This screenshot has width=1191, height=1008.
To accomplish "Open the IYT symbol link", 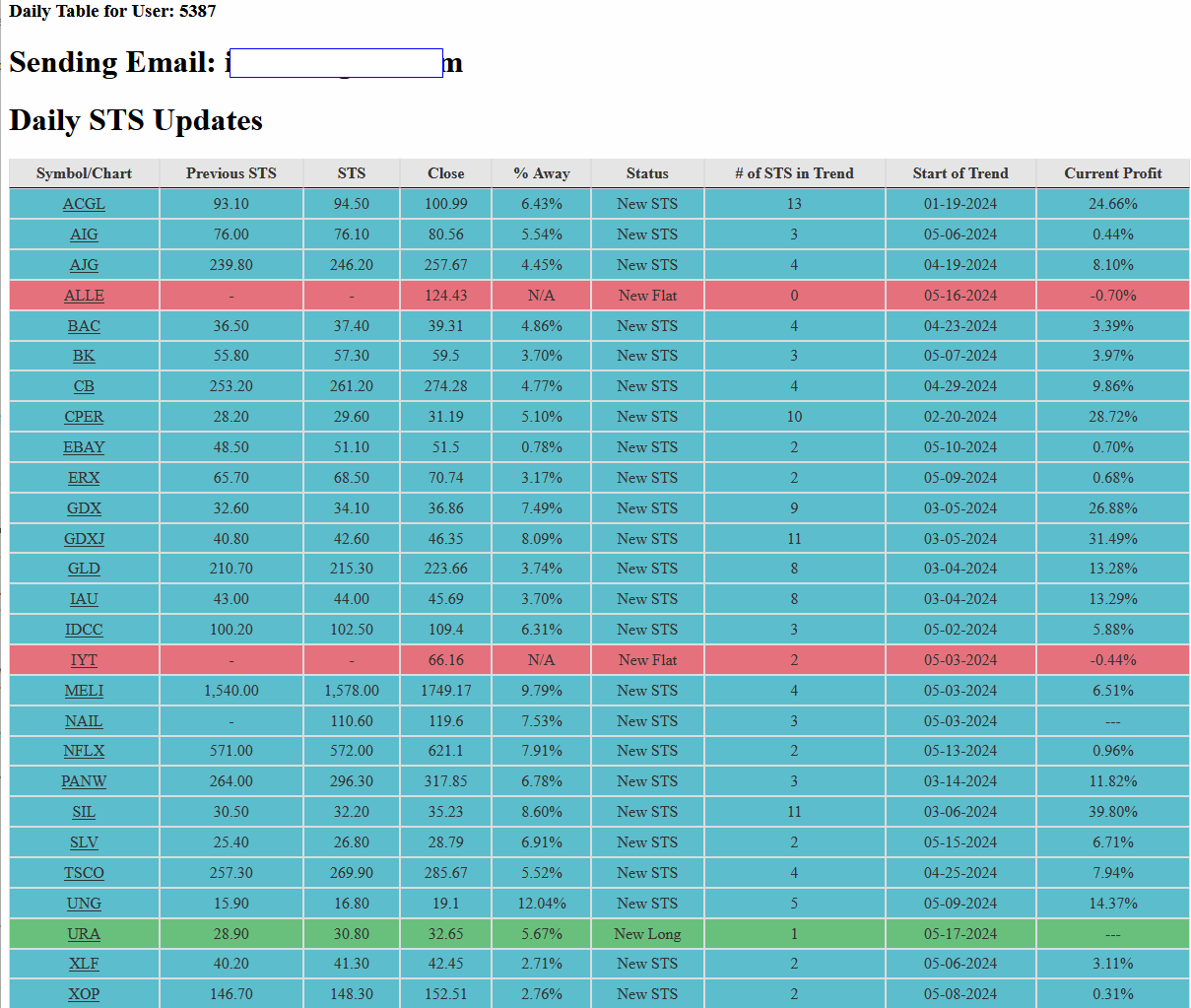I will pyautogui.click(x=84, y=660).
